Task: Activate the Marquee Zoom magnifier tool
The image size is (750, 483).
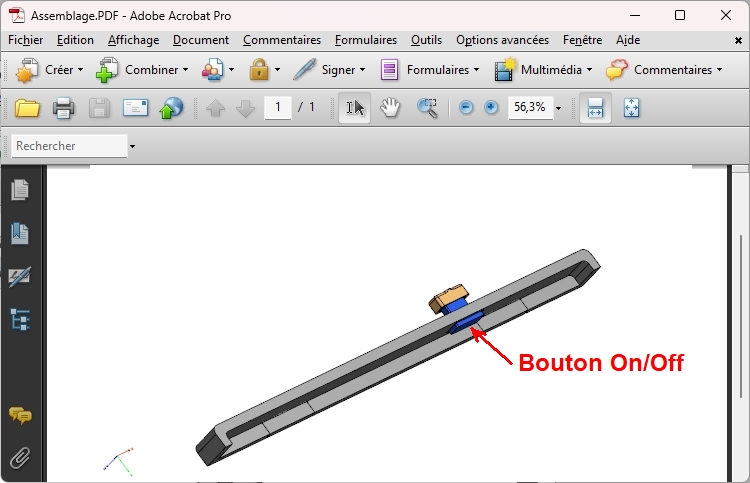Action: 427,108
